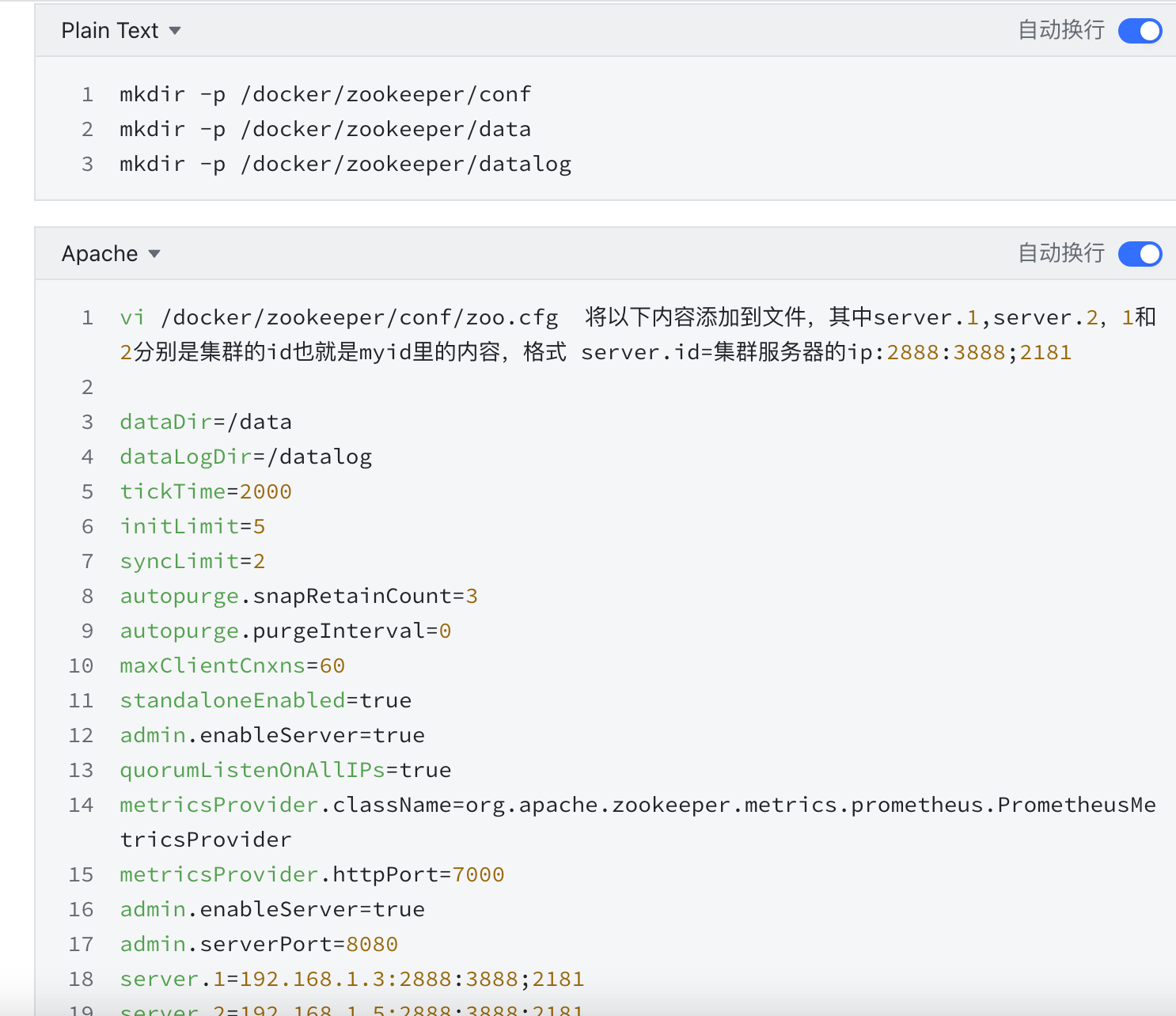Screen dimensions: 1176x1016
Task: Click the 'autopurge.snapRetainCount=3' line
Action: [298, 596]
